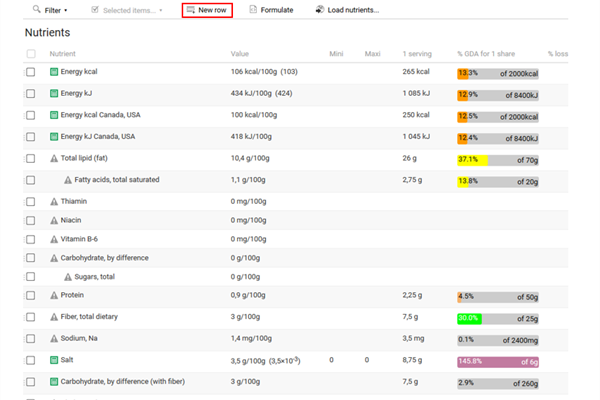Open the Filter dropdown arrow

point(66,10)
